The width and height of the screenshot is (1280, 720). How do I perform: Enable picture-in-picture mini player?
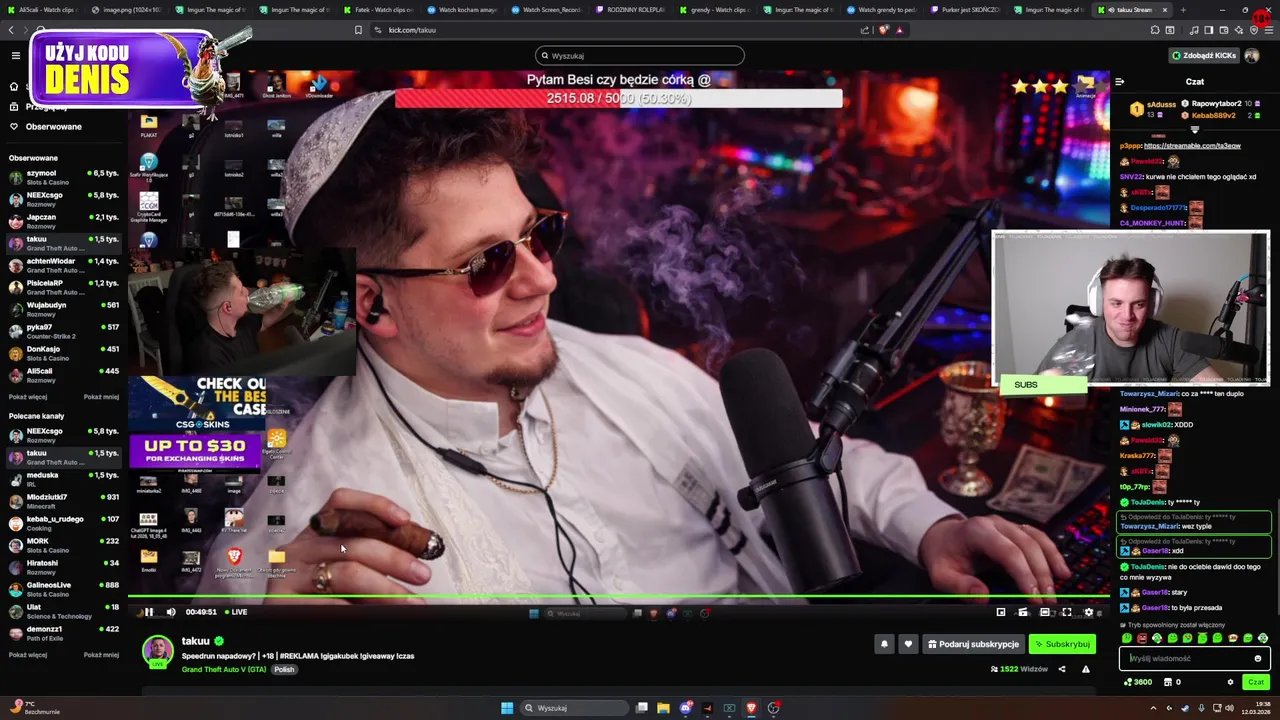[x=1001, y=612]
